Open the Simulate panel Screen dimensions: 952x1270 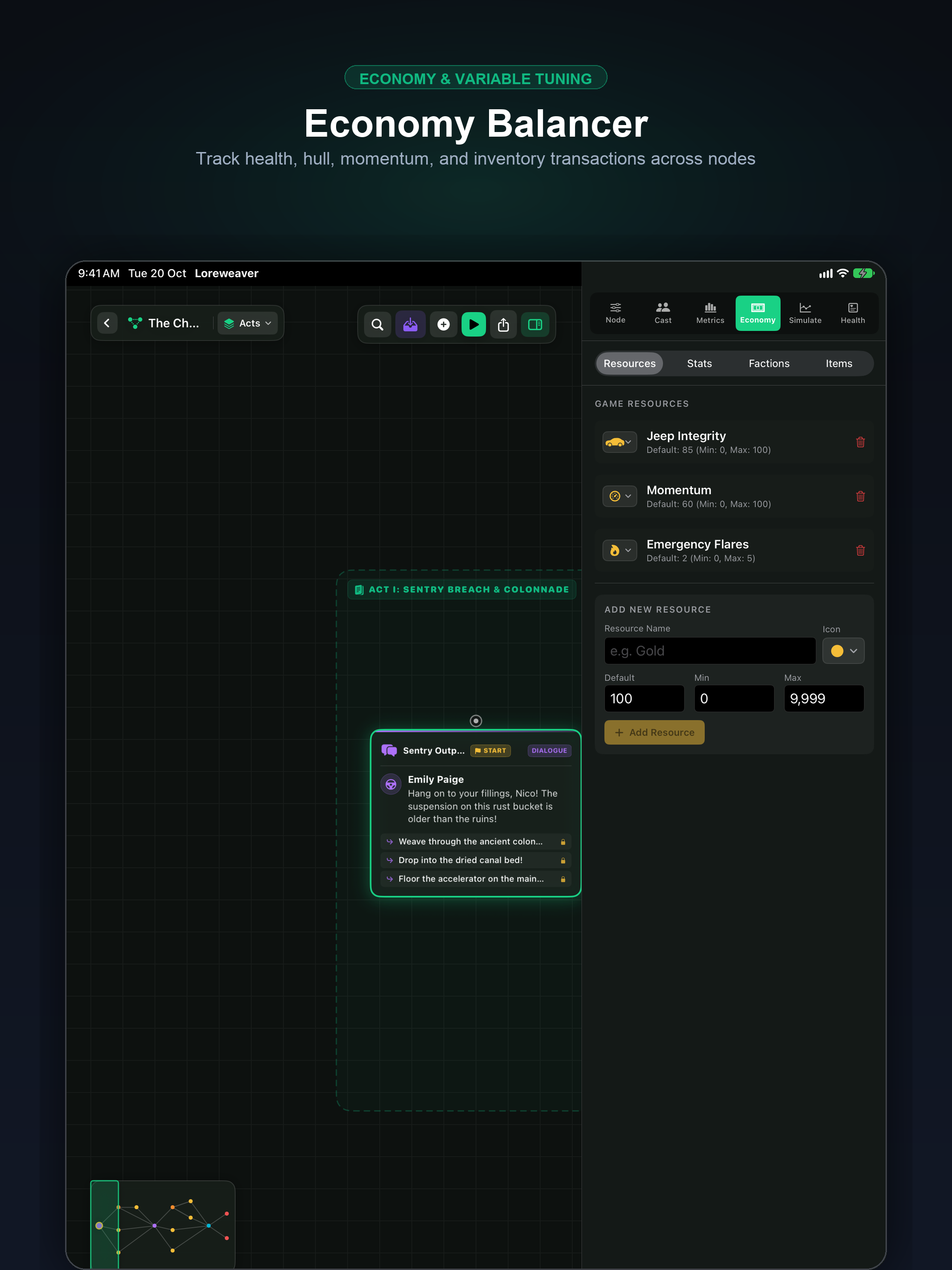pos(805,313)
